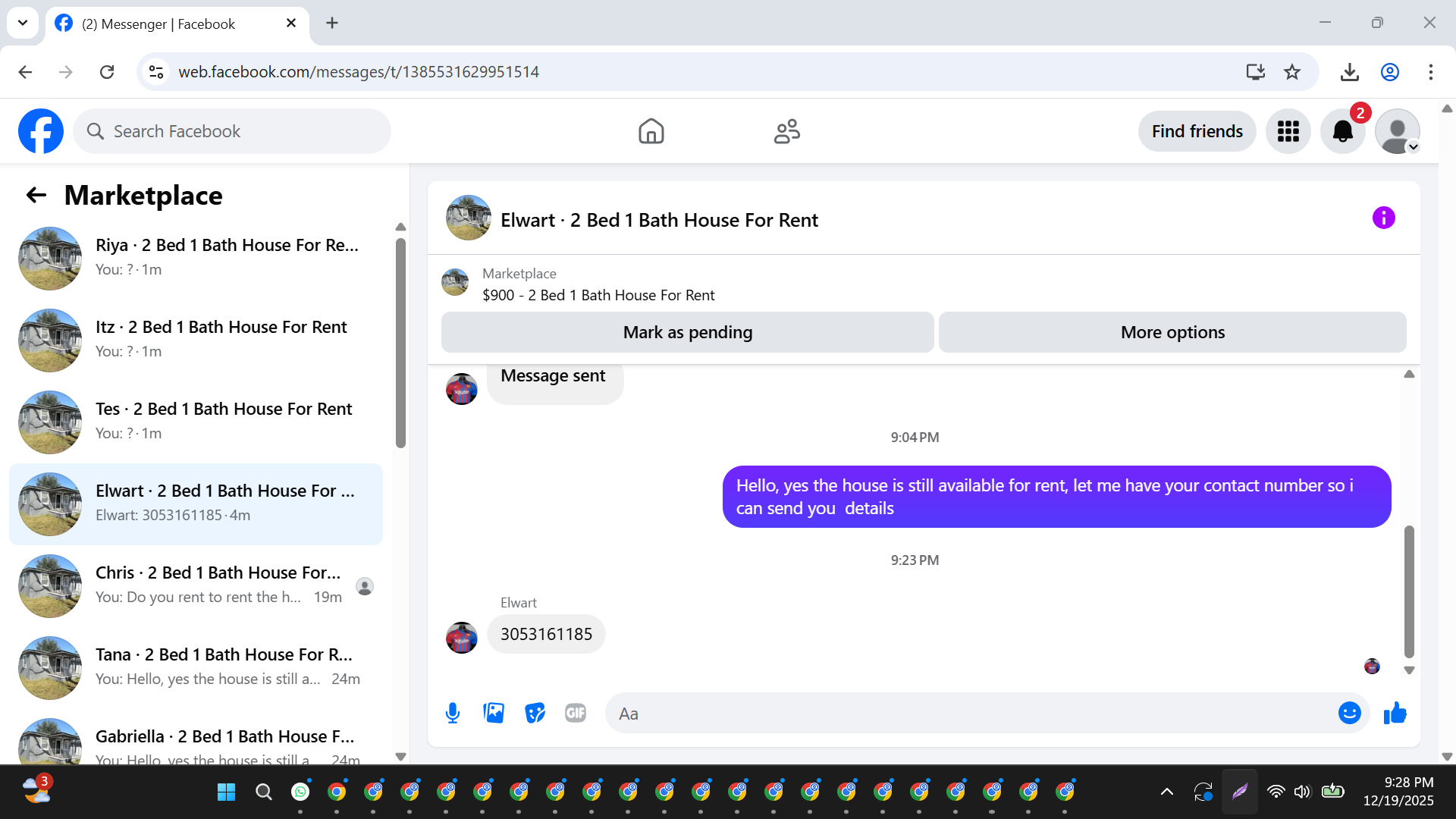This screenshot has width=1456, height=819.
Task: Attach a photo using the image icon
Action: tap(494, 713)
